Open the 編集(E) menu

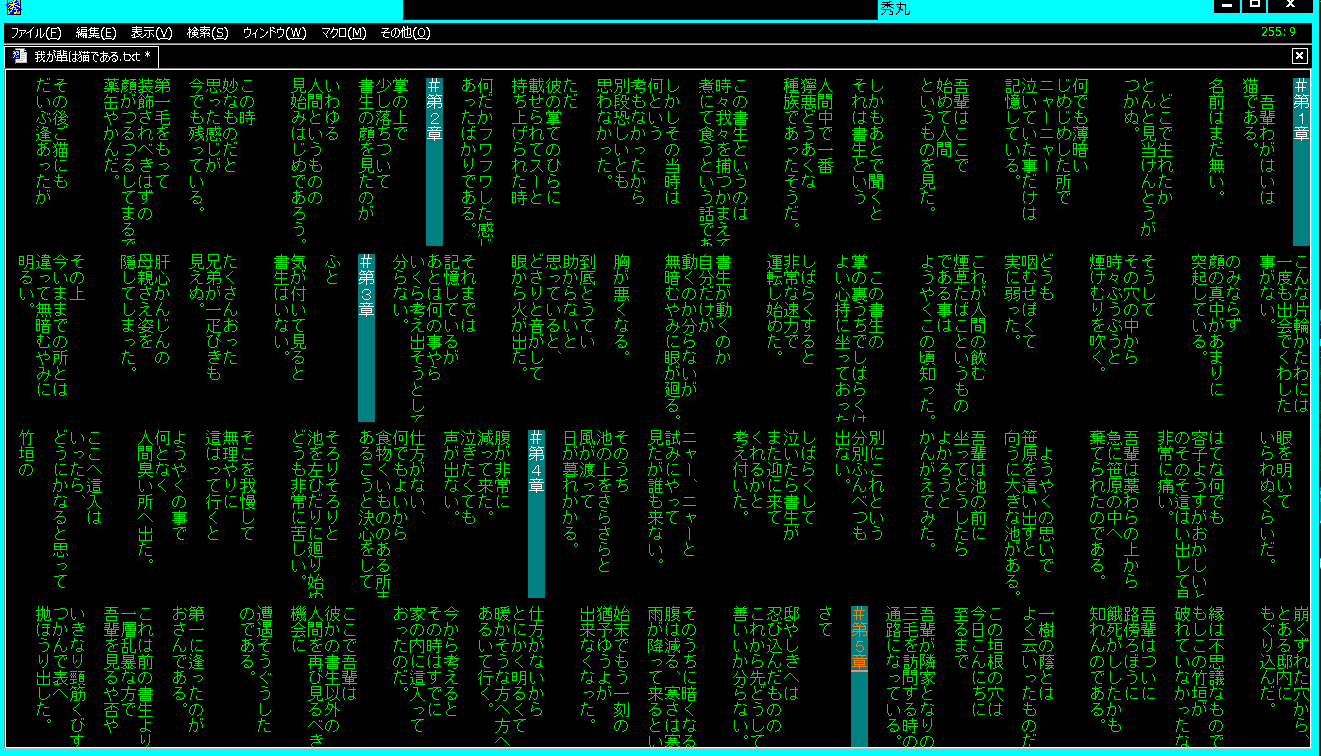[95, 33]
